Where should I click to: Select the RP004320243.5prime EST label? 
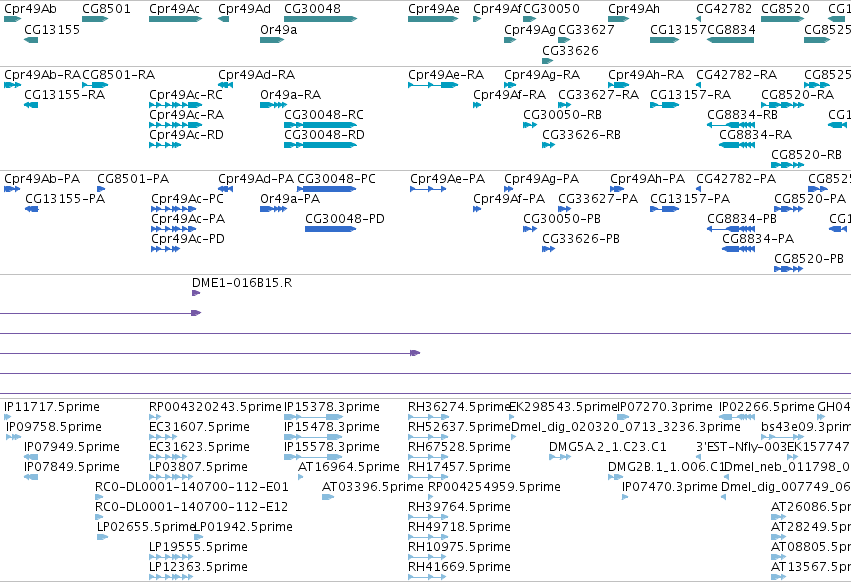click(x=215, y=407)
